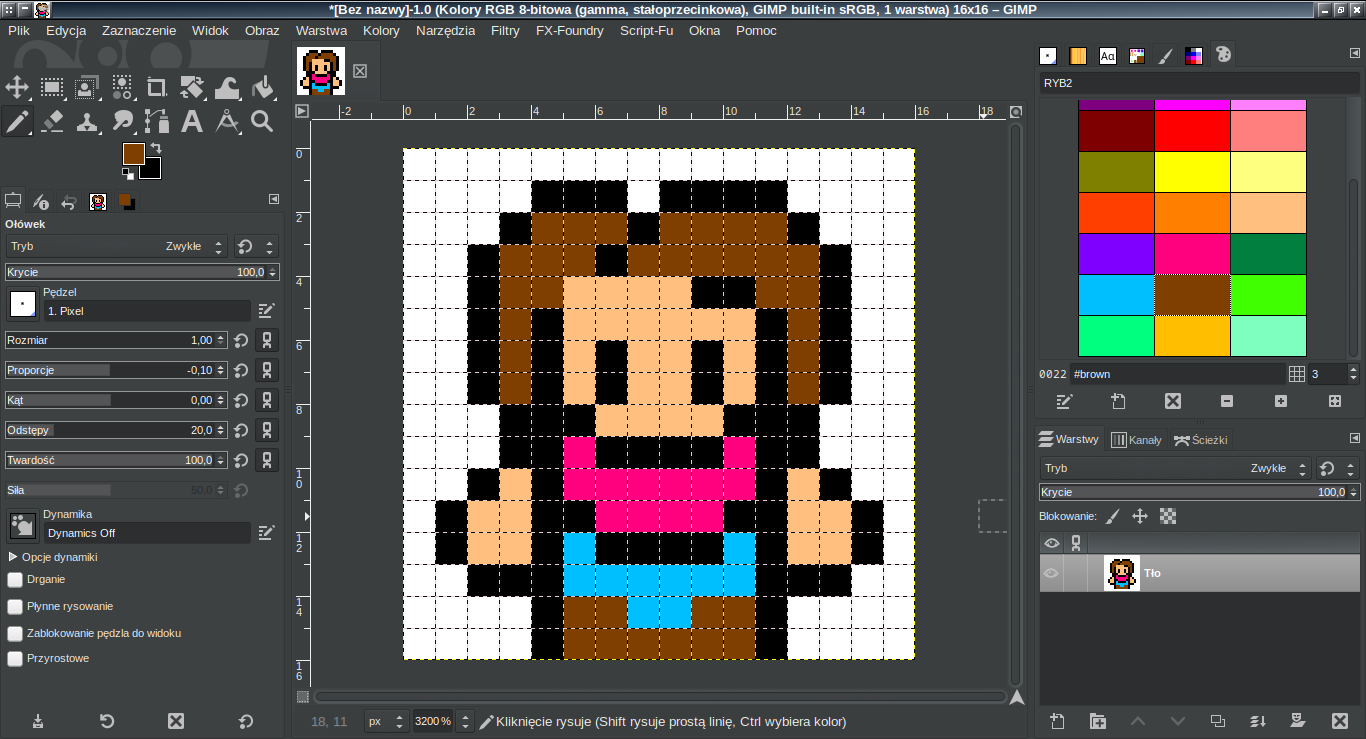Switch to the Kanały tab
Screen dimensions: 1366x739
tap(1137, 440)
